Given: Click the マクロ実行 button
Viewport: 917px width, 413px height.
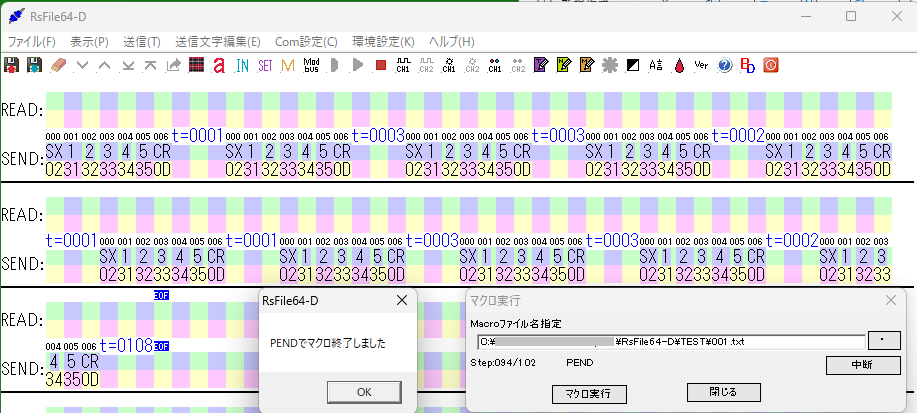Looking at the screenshot, I should pos(588,393).
